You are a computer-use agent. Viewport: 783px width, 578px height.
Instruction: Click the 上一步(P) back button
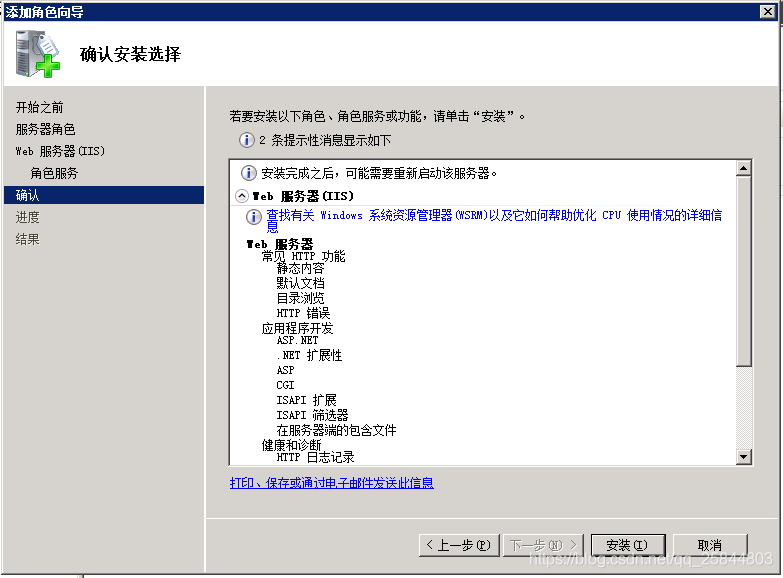[459, 545]
